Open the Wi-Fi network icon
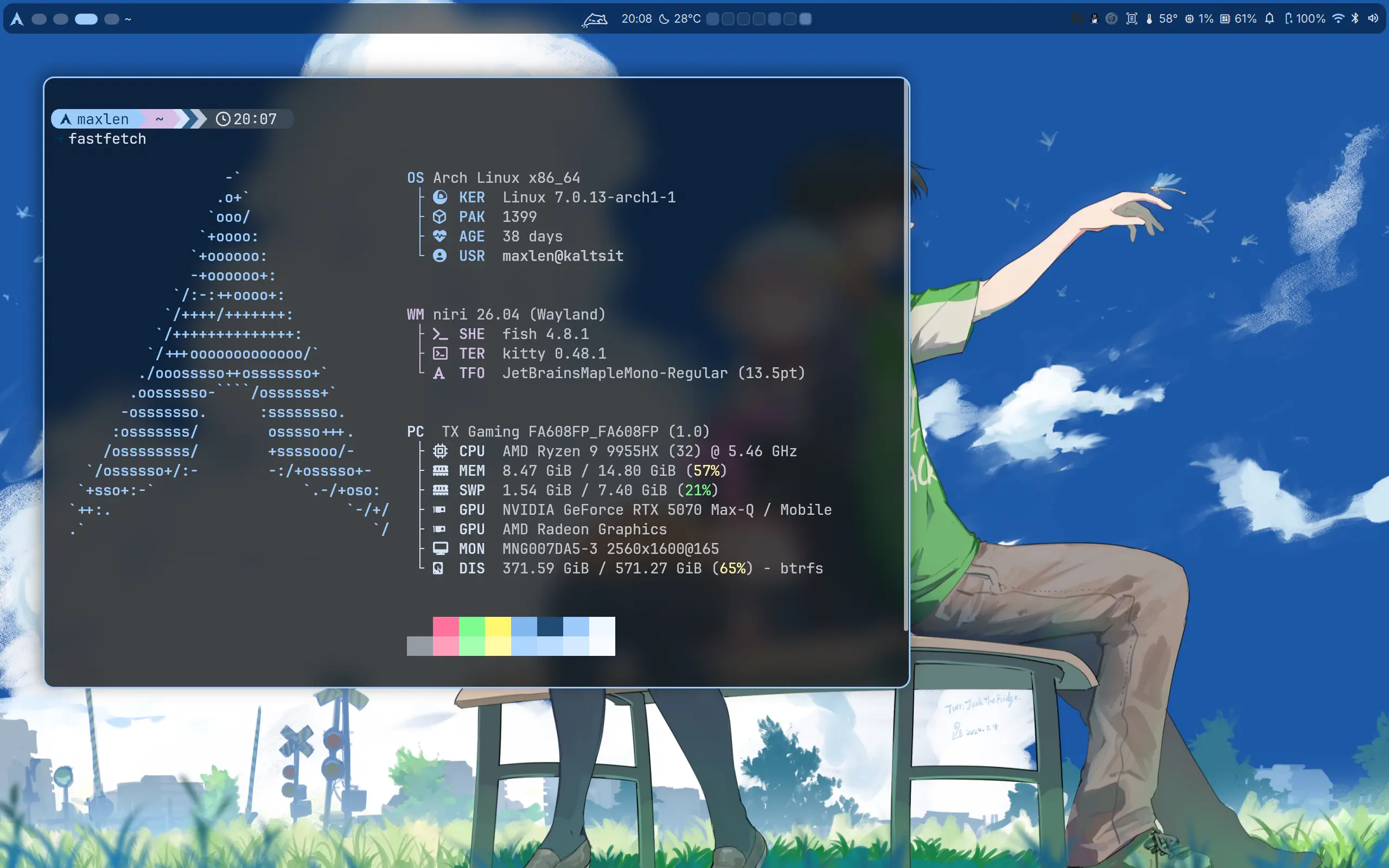The width and height of the screenshot is (1389, 868). tap(1338, 19)
